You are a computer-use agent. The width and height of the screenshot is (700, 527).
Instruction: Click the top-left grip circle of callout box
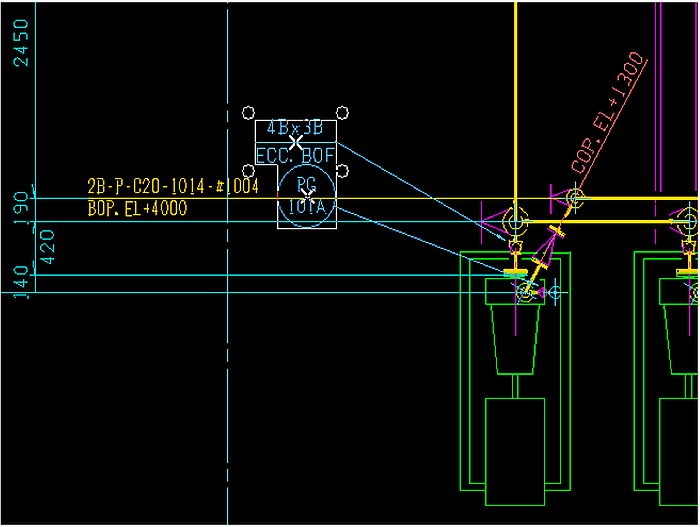tap(248, 112)
